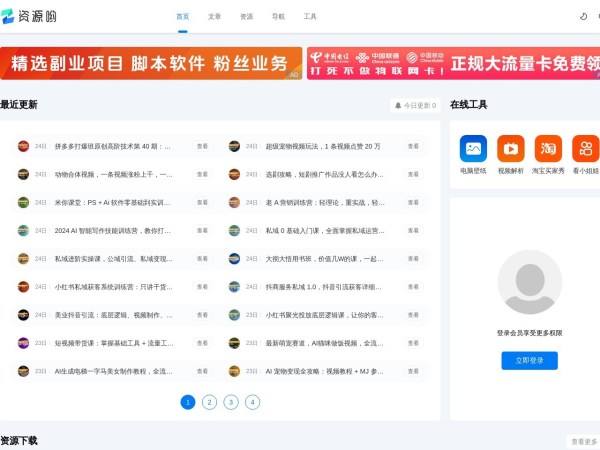Go to page 2 of recent updates
This screenshot has width=600, height=450.
tap(209, 402)
